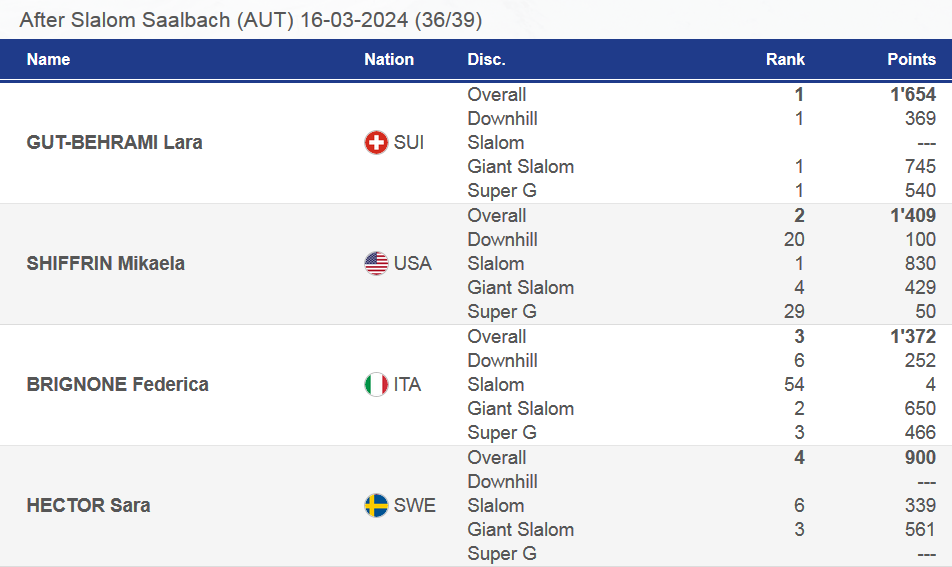Sort by Rank column header

[x=785, y=60]
